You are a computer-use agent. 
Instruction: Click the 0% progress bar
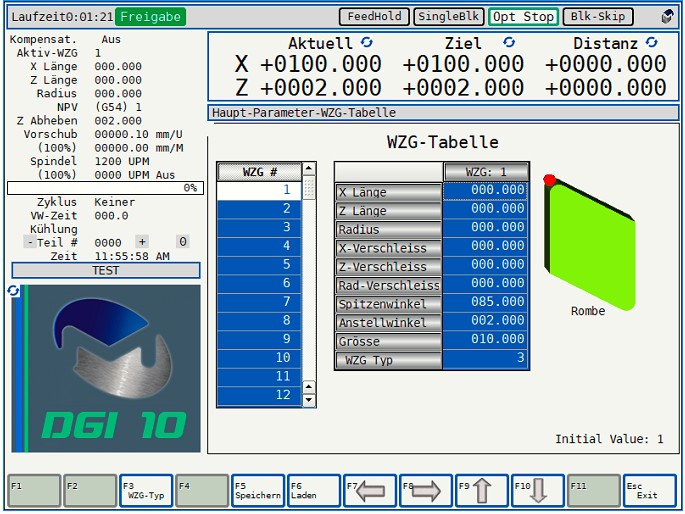[x=105, y=188]
